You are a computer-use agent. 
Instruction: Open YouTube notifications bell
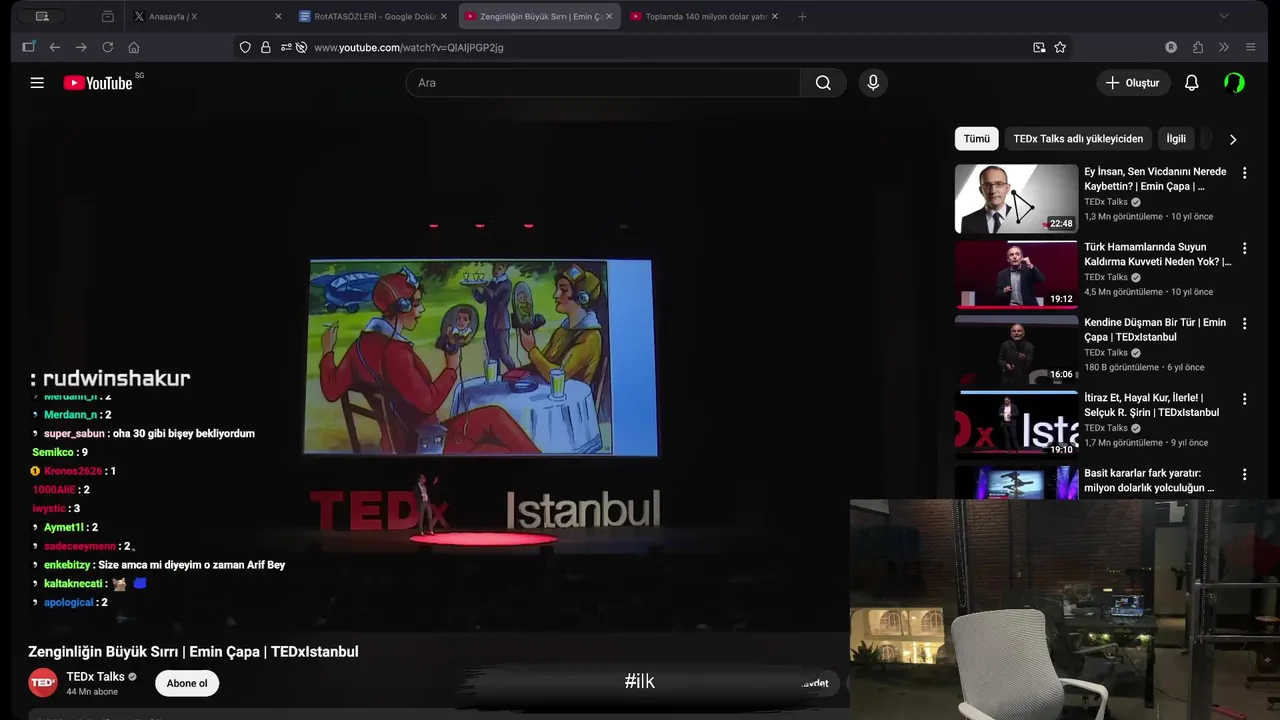(1191, 83)
